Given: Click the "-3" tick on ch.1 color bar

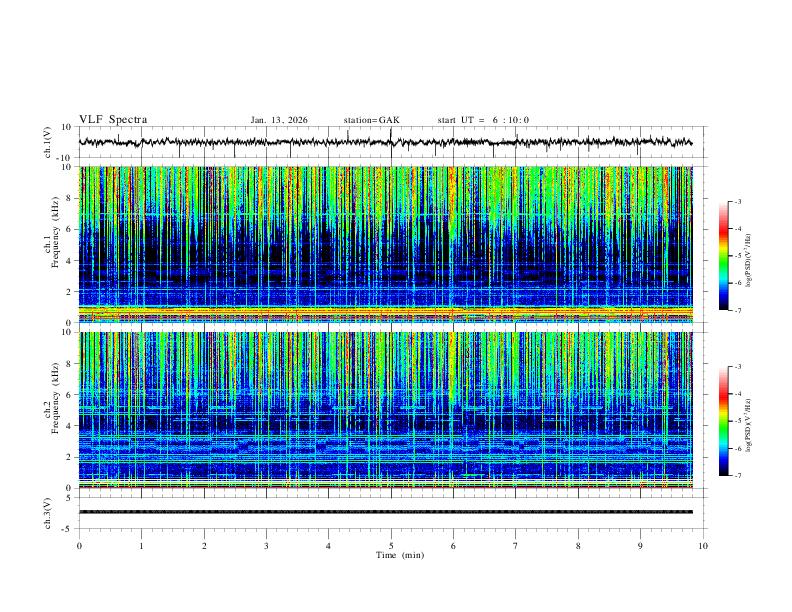Looking at the screenshot, I should coord(737,201).
